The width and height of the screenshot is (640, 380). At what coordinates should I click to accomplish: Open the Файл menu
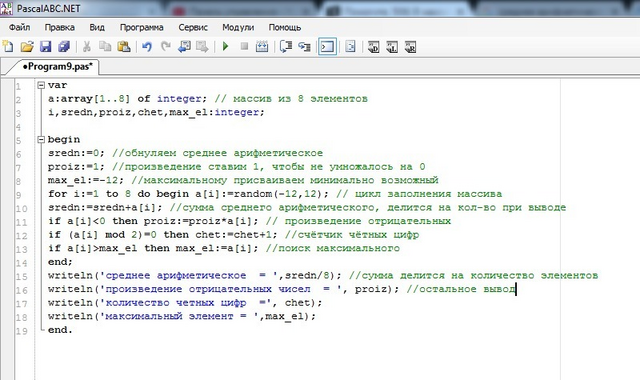(x=19, y=27)
